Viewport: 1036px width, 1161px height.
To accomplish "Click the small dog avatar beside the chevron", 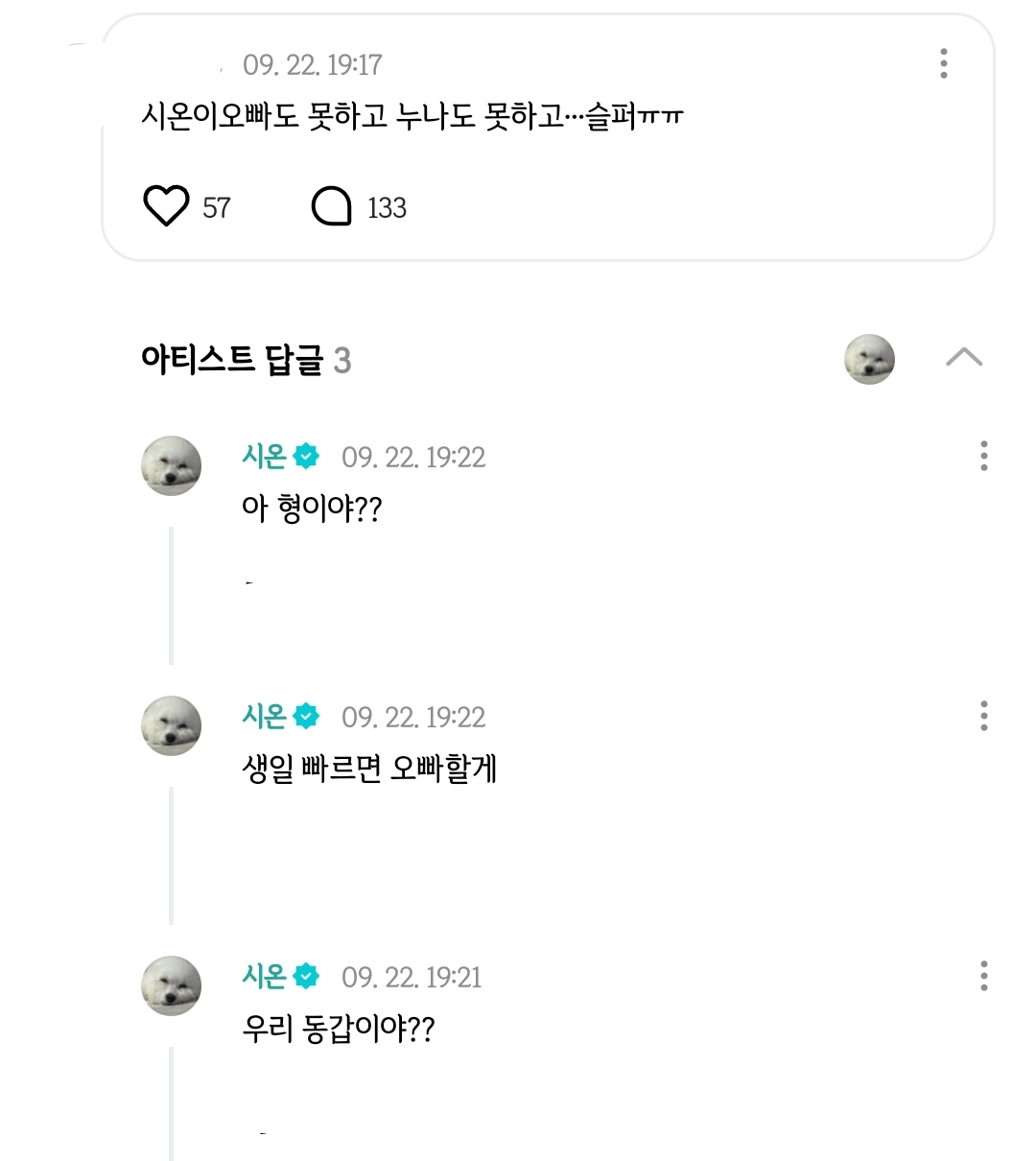I will (869, 360).
